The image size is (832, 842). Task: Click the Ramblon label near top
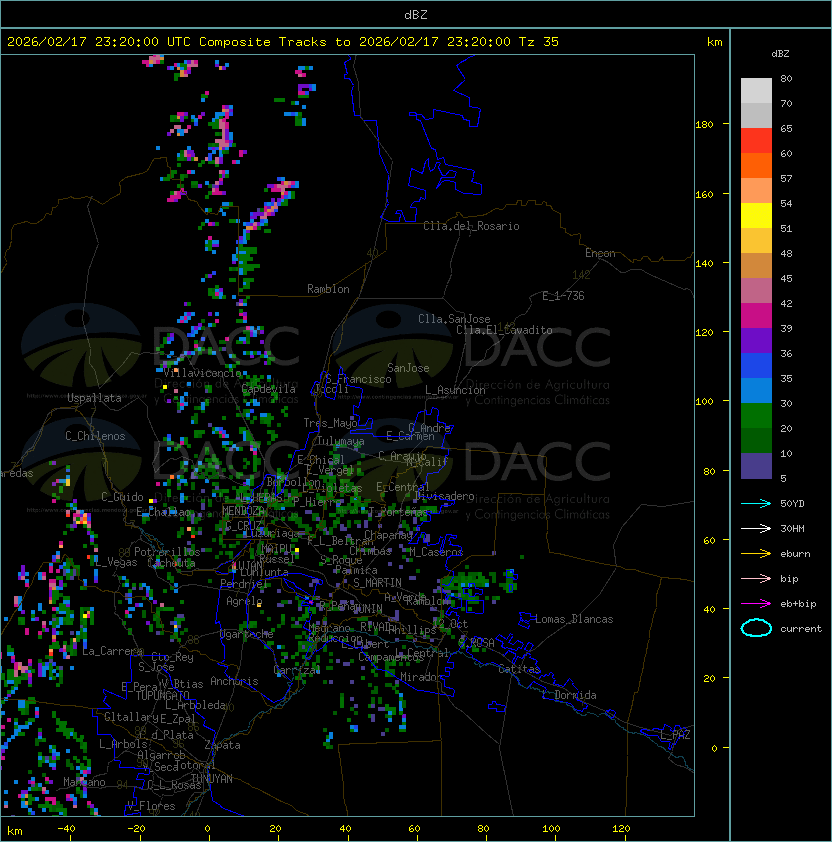pos(328,289)
